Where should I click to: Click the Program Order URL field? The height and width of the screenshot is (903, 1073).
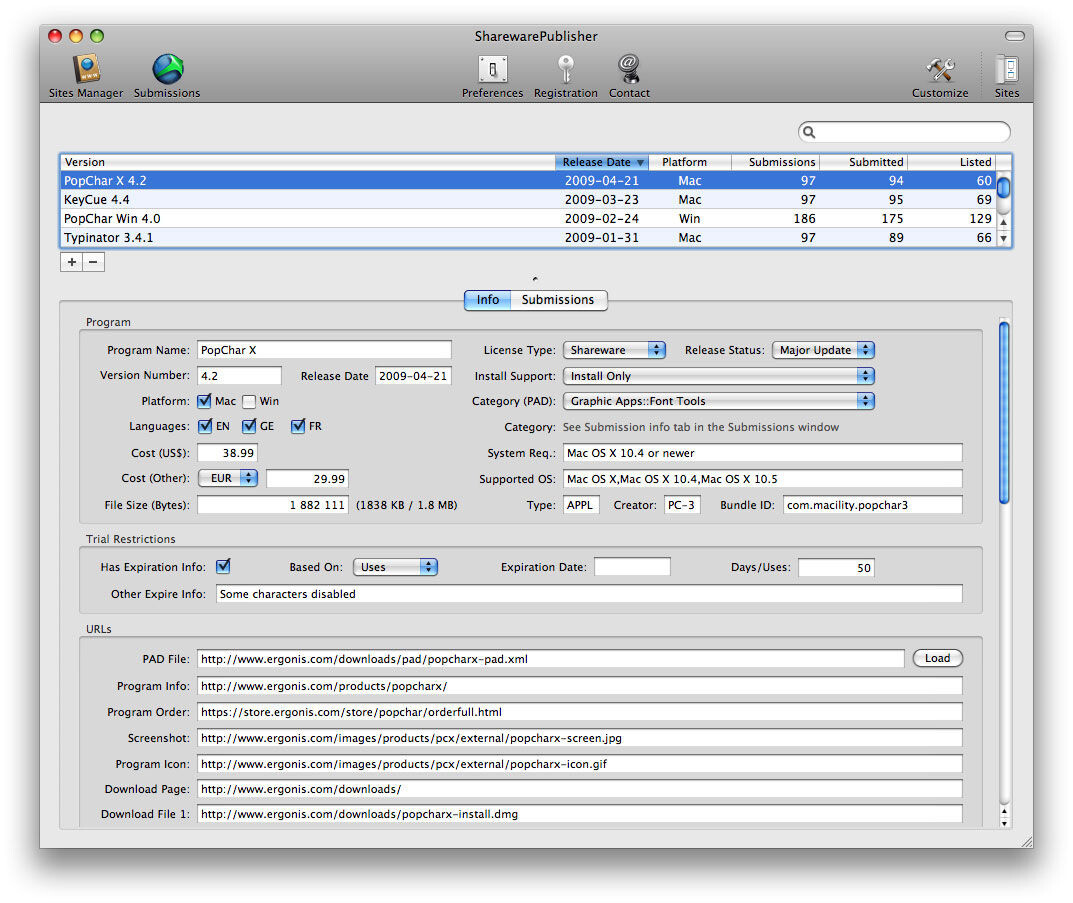[580, 712]
